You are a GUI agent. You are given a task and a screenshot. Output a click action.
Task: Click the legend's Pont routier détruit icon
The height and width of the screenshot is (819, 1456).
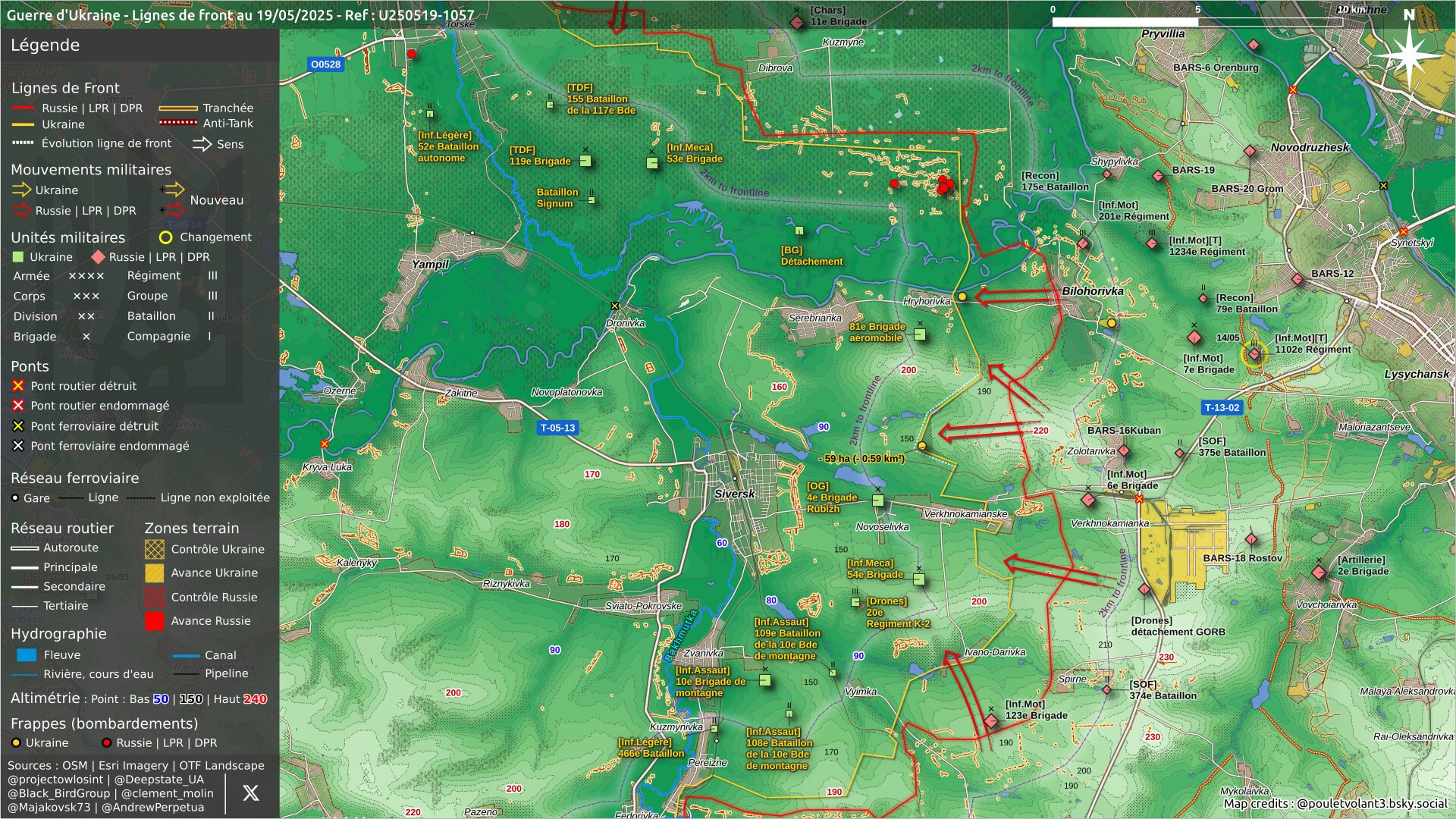tap(18, 386)
